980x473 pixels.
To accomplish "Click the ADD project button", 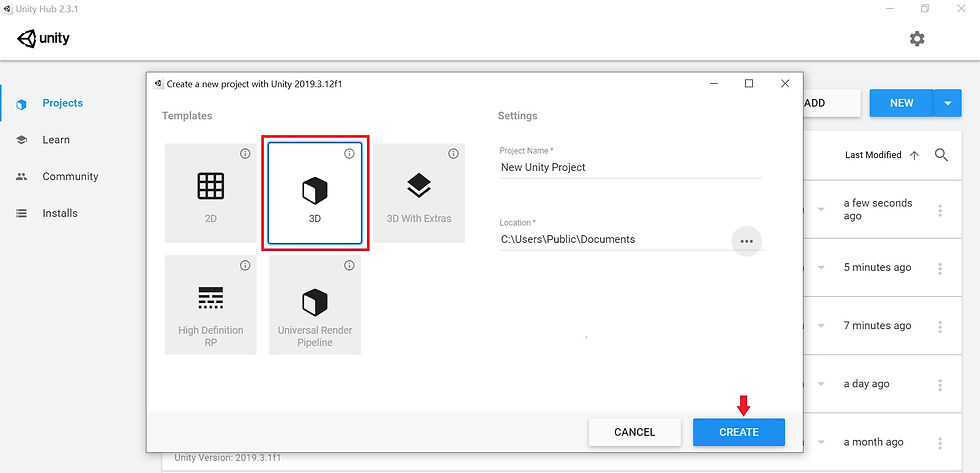I will pos(832,103).
